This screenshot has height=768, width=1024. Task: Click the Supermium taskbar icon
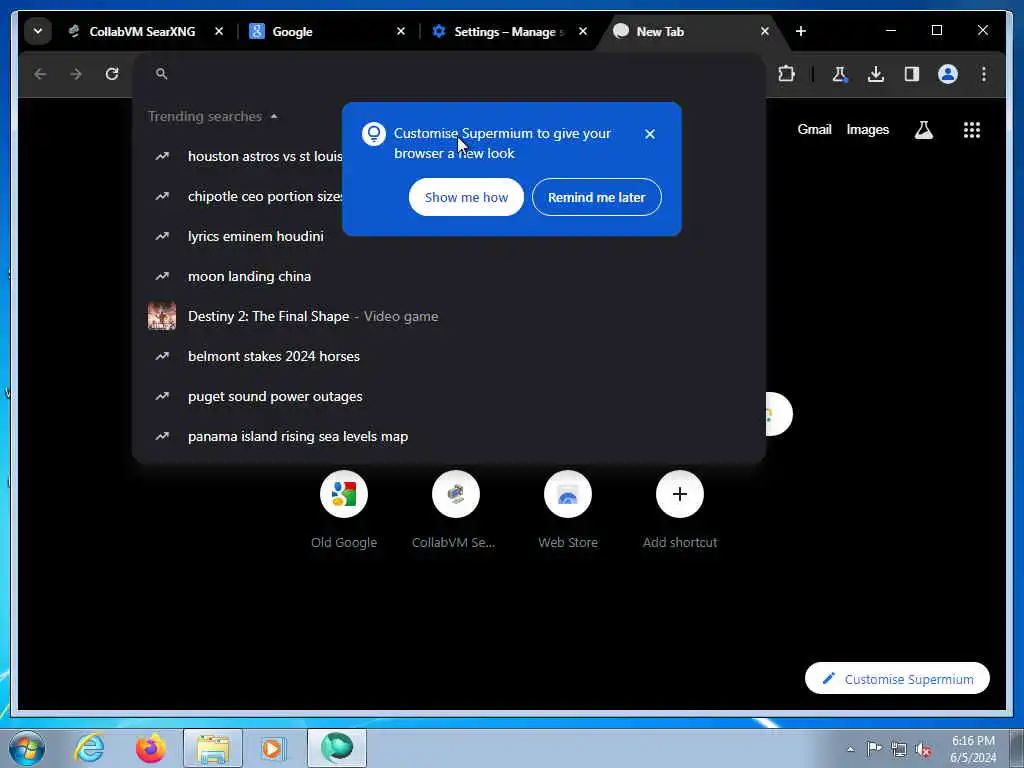pos(337,748)
